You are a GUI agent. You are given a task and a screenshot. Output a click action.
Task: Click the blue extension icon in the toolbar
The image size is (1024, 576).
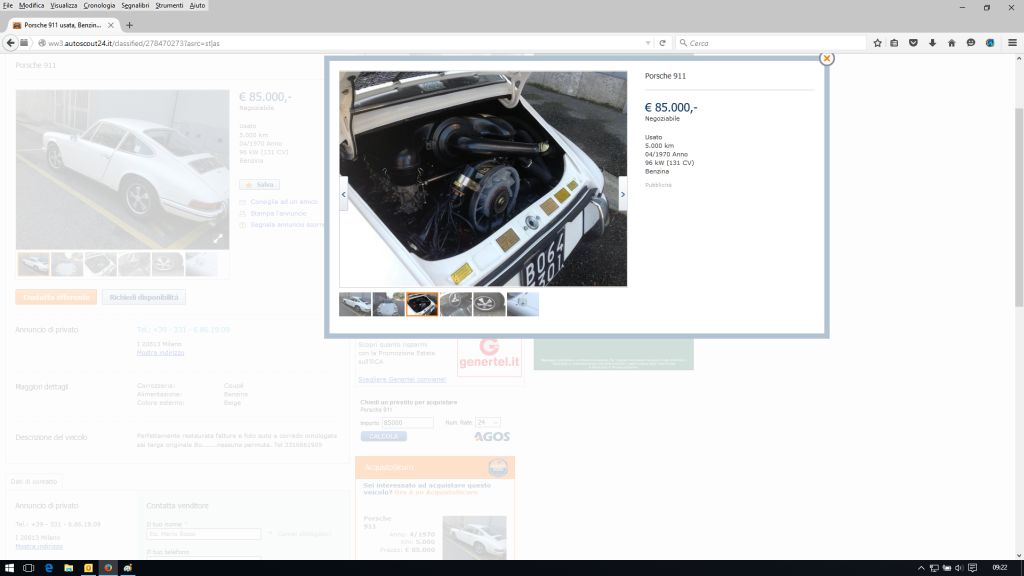(x=990, y=43)
